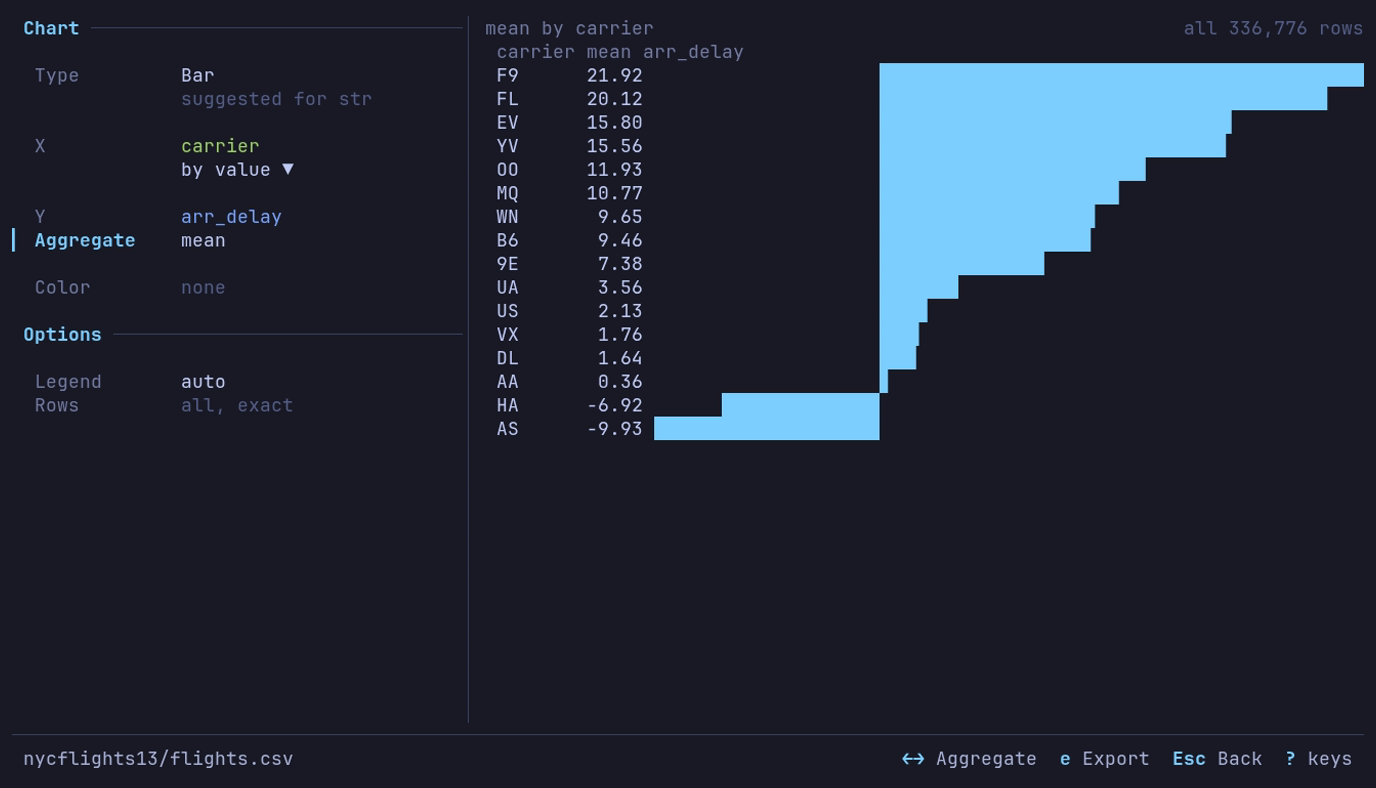This screenshot has width=1376, height=788.
Task: Click the mean value -9.93
Action: click(x=615, y=429)
